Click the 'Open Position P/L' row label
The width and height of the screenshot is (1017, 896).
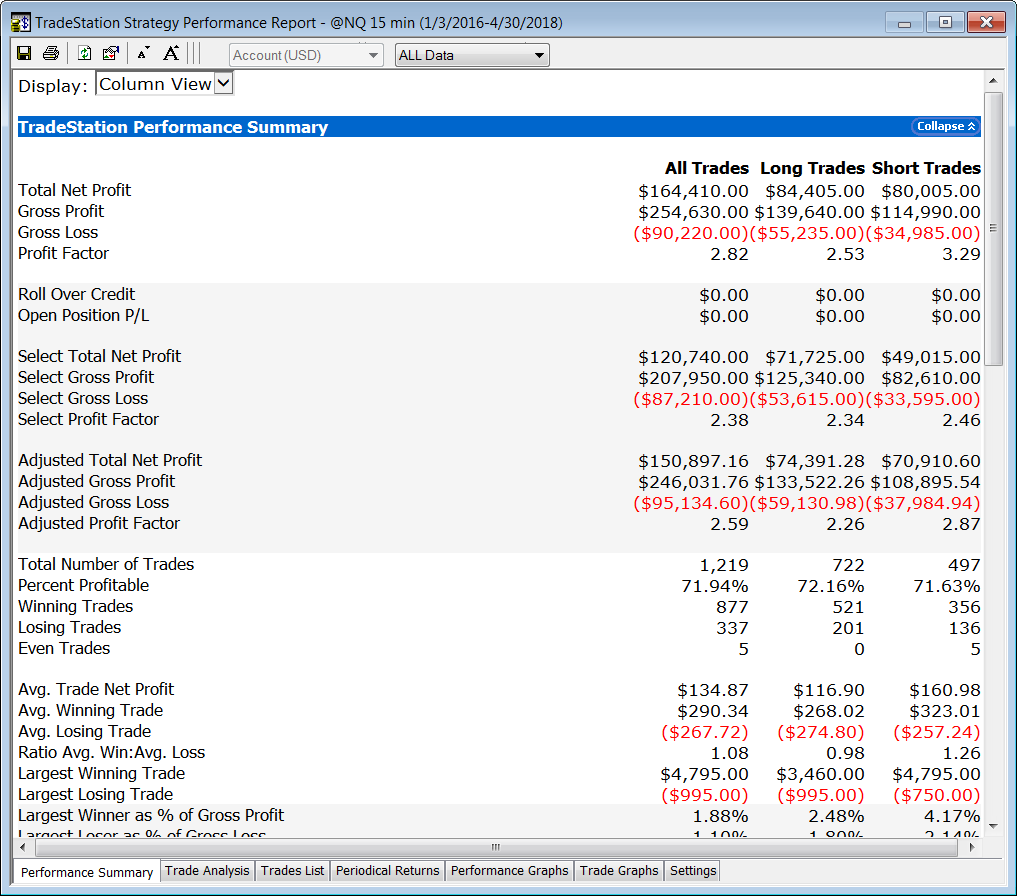coord(84,315)
